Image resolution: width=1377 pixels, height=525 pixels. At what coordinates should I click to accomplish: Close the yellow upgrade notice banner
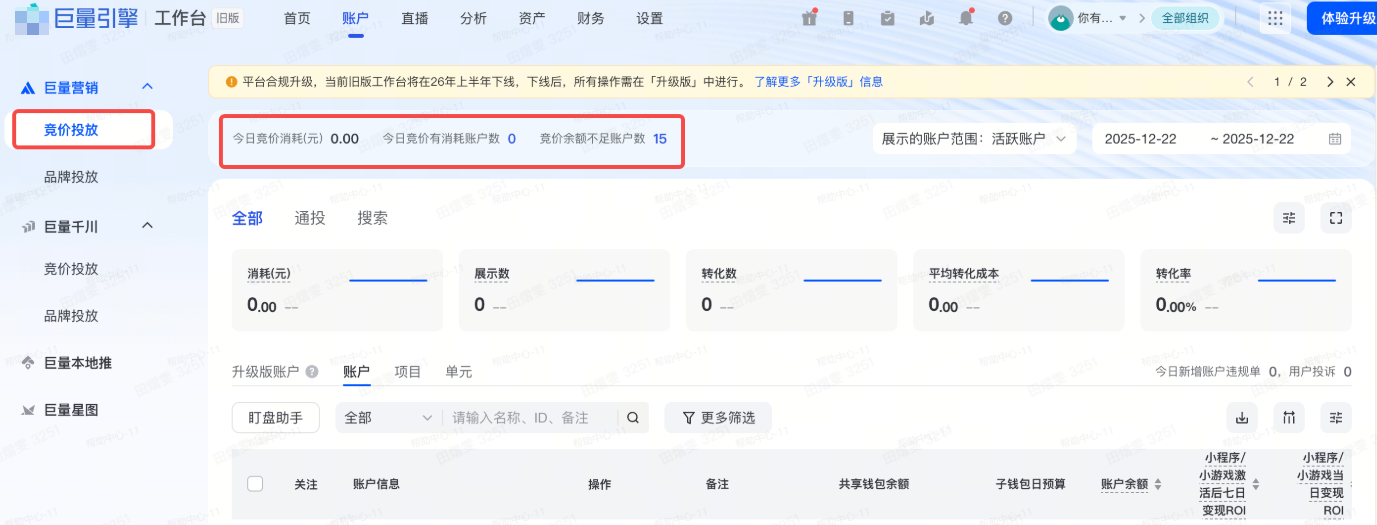[x=1351, y=82]
